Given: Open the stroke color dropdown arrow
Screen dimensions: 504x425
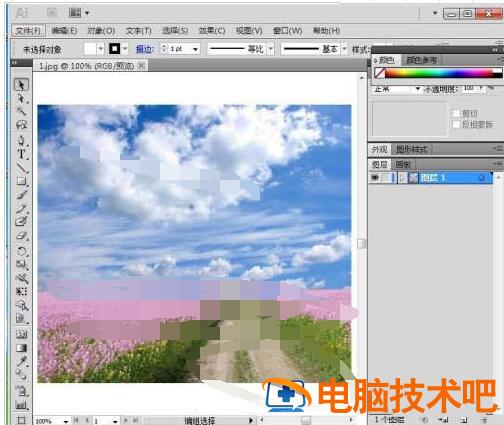Looking at the screenshot, I should coord(125,49).
